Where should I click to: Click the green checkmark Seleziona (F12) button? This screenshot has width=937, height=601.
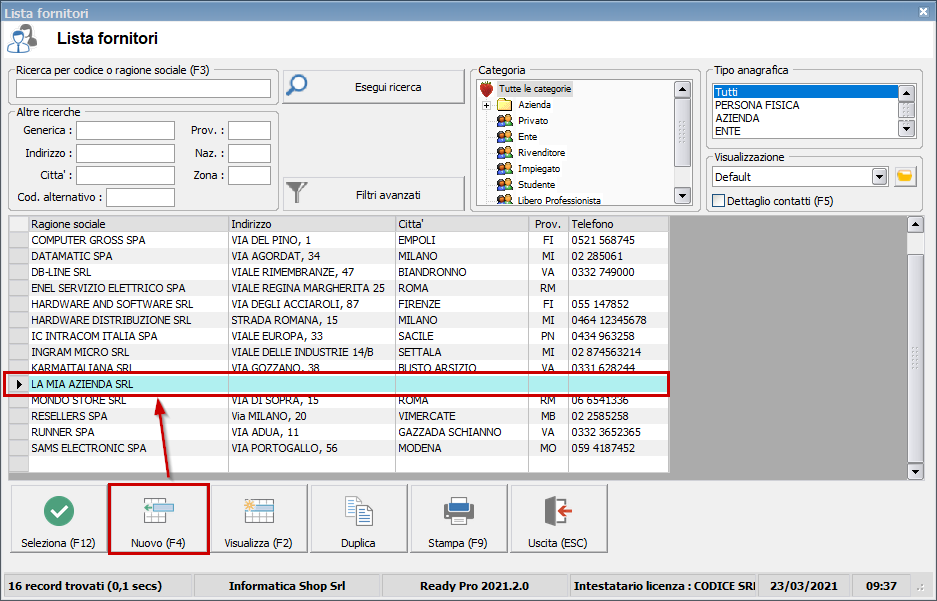59,519
